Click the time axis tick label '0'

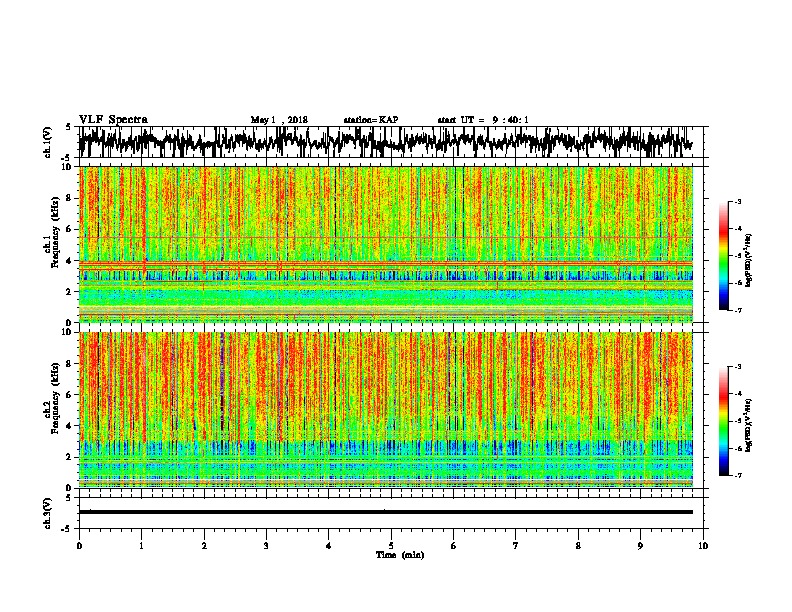click(79, 546)
